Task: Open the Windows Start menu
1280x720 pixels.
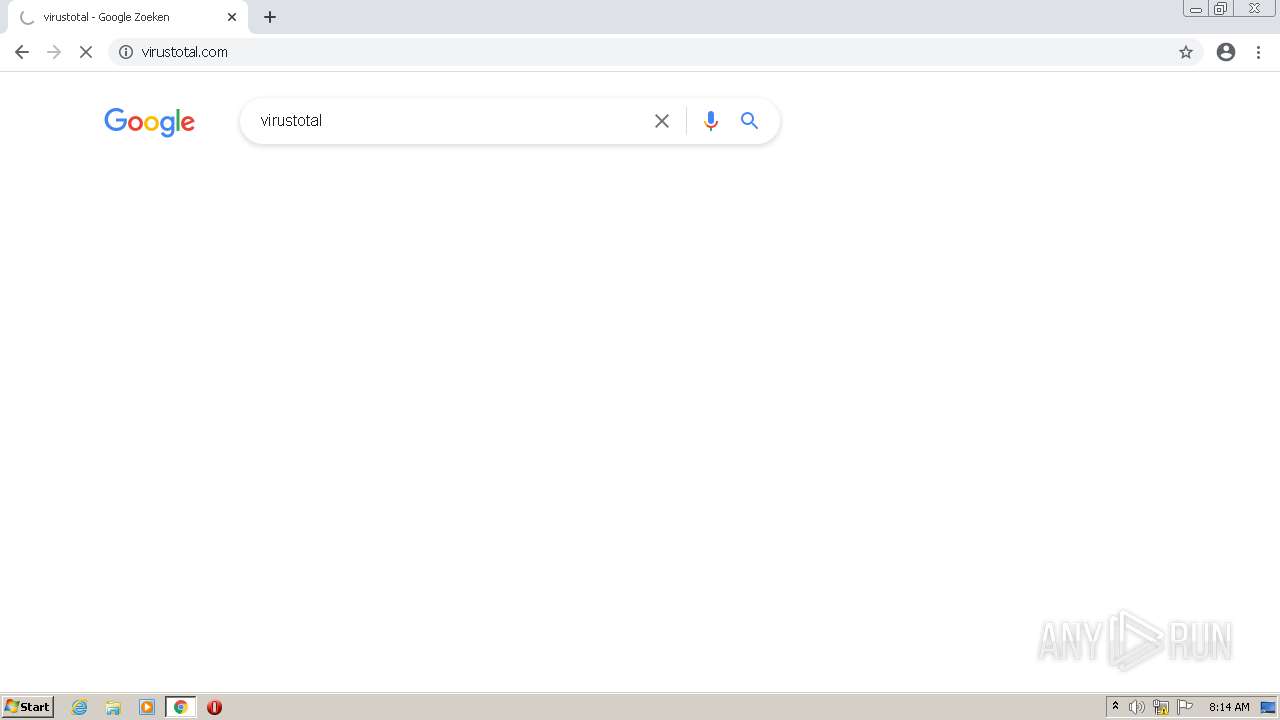Action: coord(27,707)
